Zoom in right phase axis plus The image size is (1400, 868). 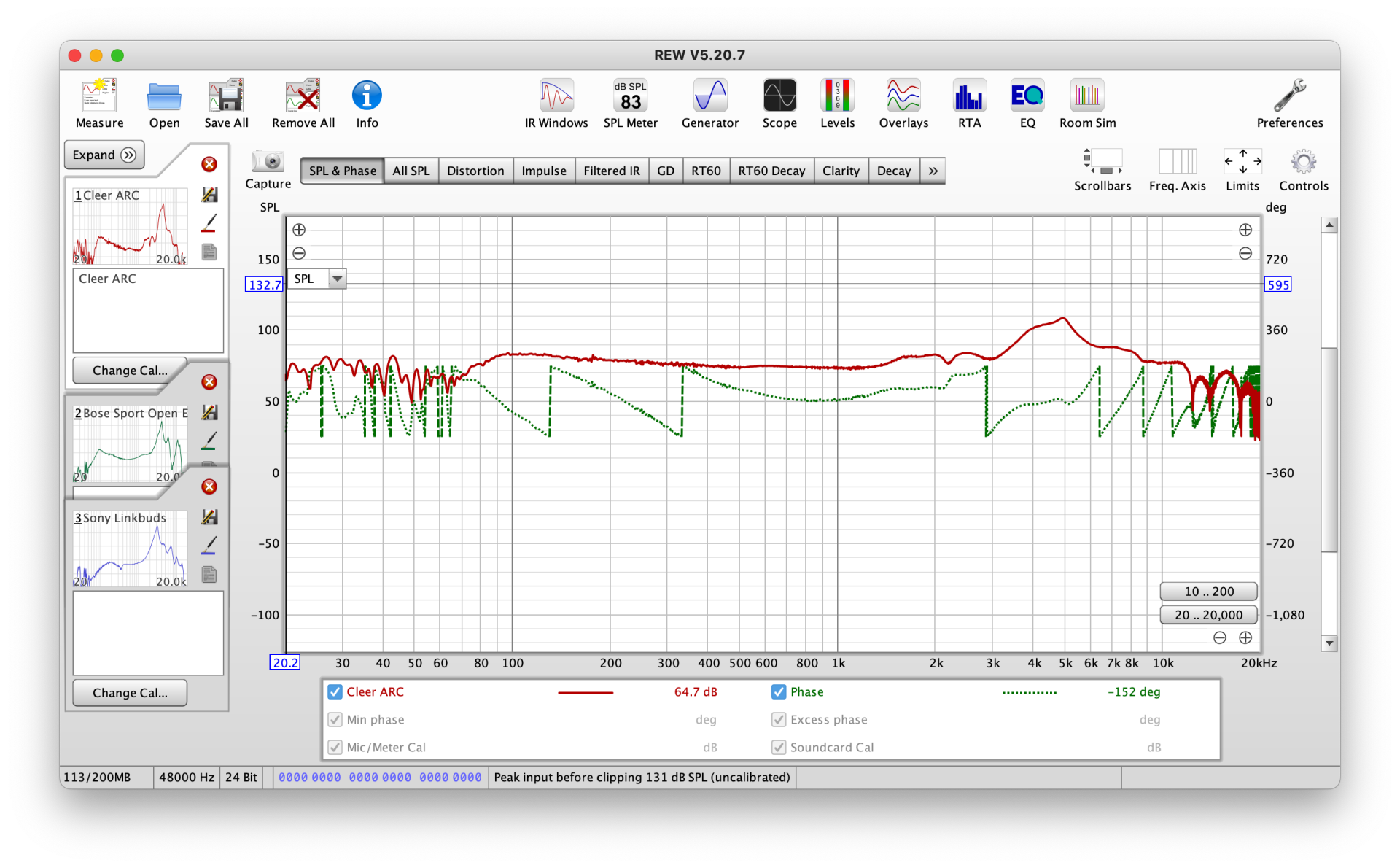[x=1245, y=230]
